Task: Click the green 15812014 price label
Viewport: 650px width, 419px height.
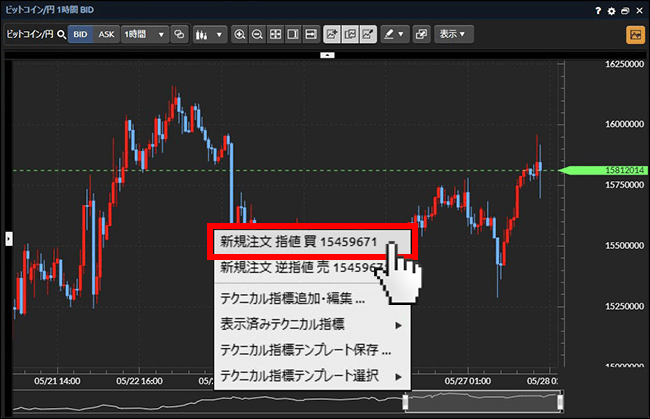Action: click(604, 171)
